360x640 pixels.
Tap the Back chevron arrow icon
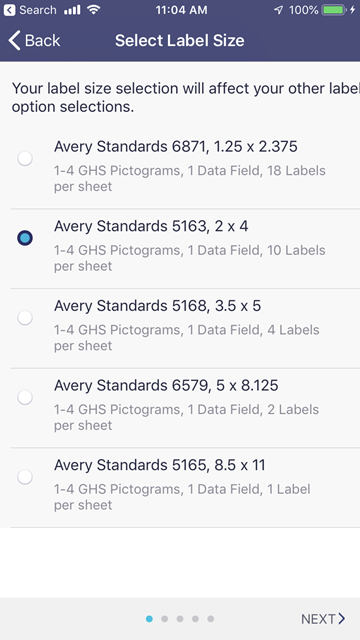click(14, 41)
